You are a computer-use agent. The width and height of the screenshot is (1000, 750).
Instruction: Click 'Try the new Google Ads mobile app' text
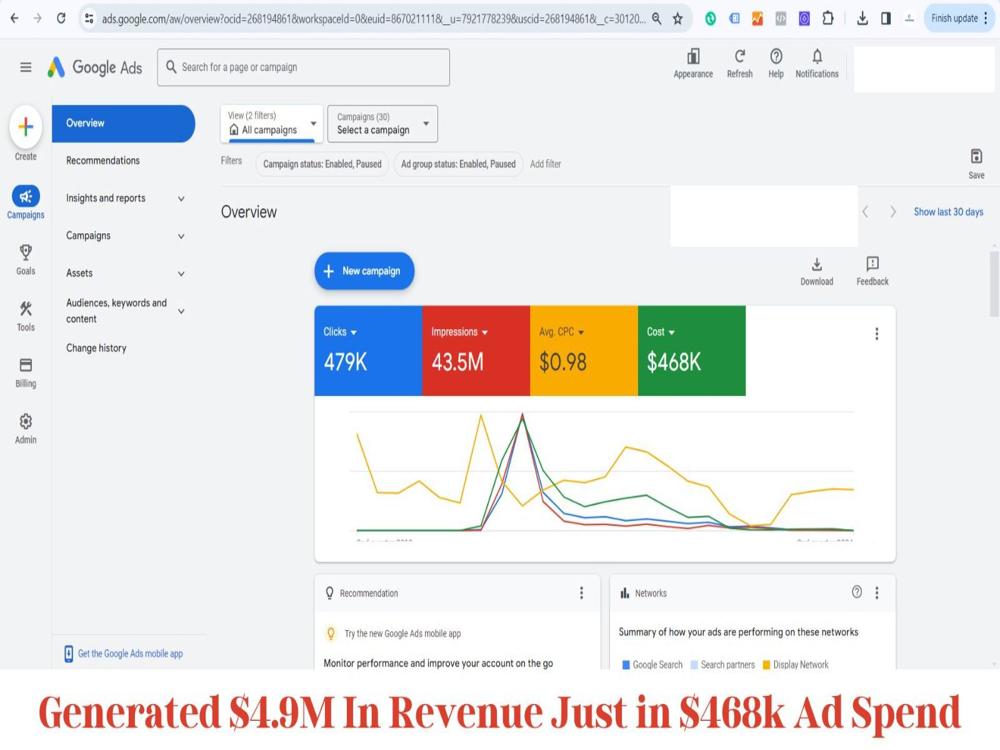tap(402, 634)
